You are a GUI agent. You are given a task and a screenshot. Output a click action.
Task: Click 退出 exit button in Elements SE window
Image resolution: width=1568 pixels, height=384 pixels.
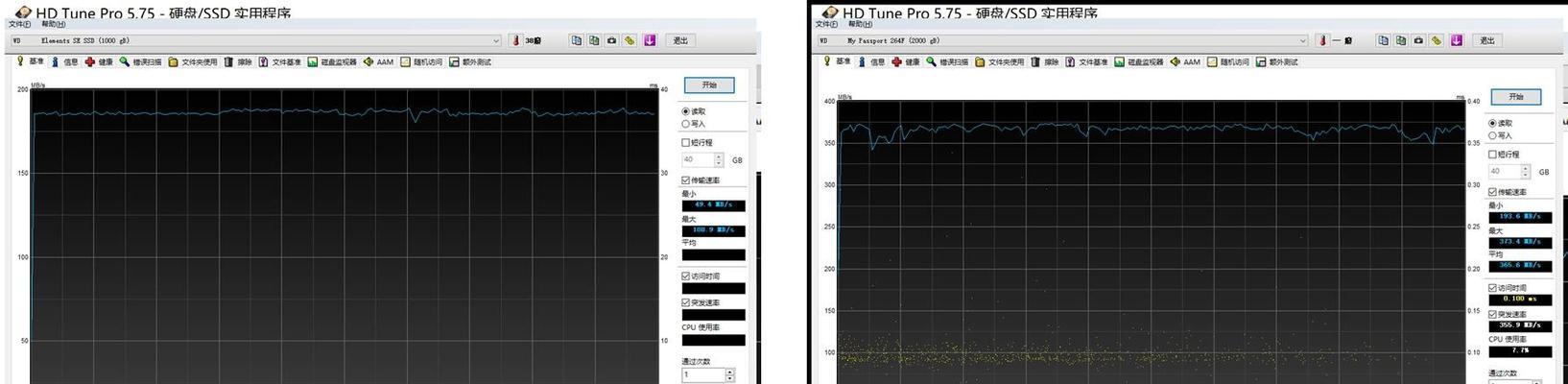(x=680, y=40)
